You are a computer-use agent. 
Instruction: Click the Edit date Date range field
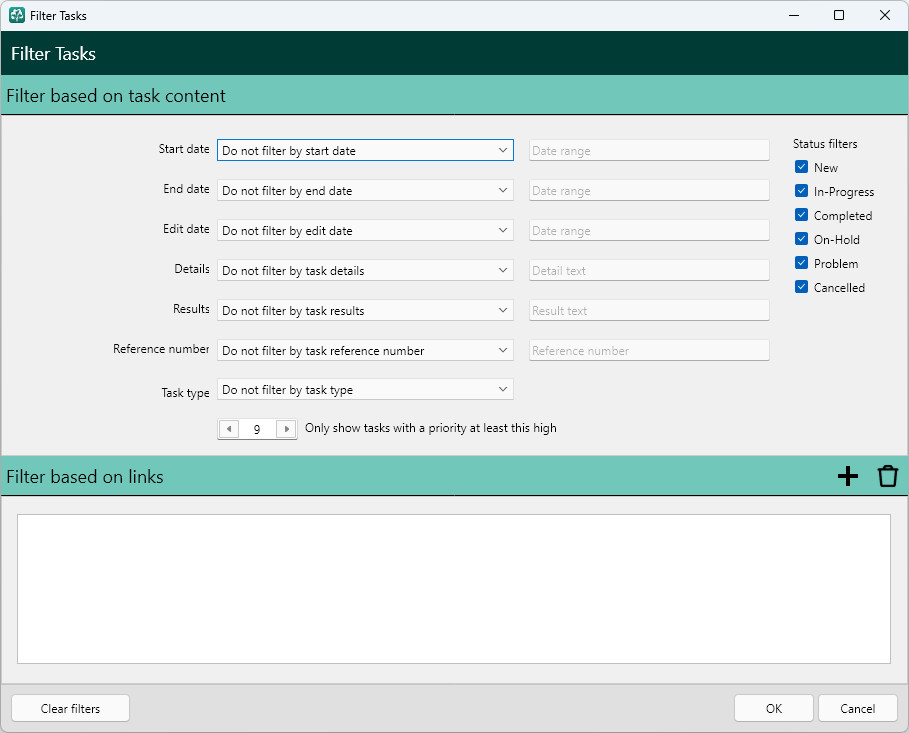pyautogui.click(x=649, y=230)
